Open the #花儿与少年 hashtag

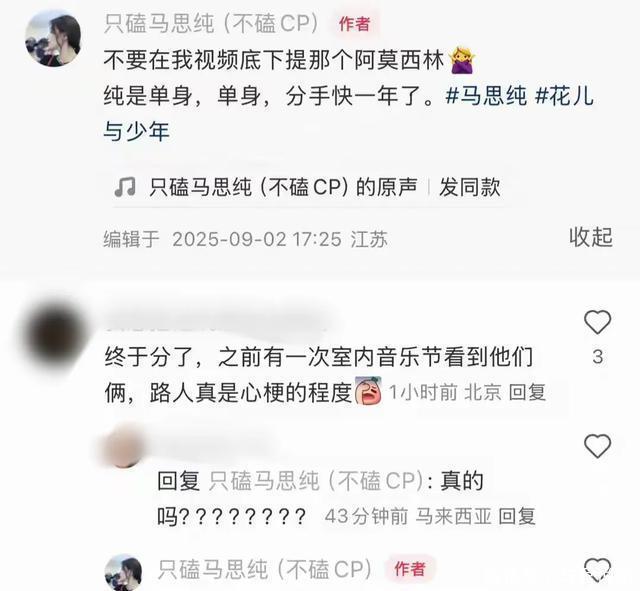(348, 114)
